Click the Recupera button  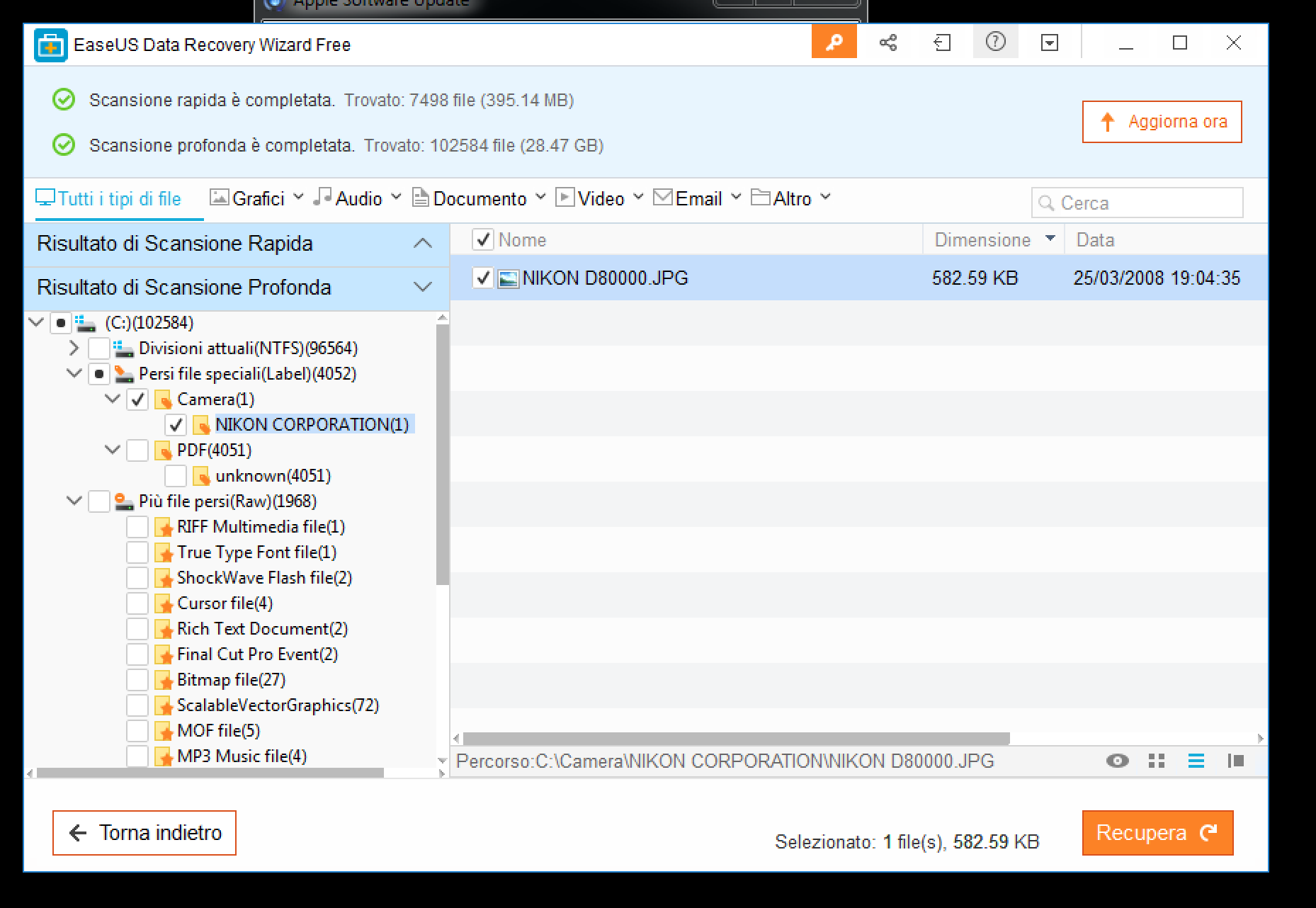click(1157, 833)
